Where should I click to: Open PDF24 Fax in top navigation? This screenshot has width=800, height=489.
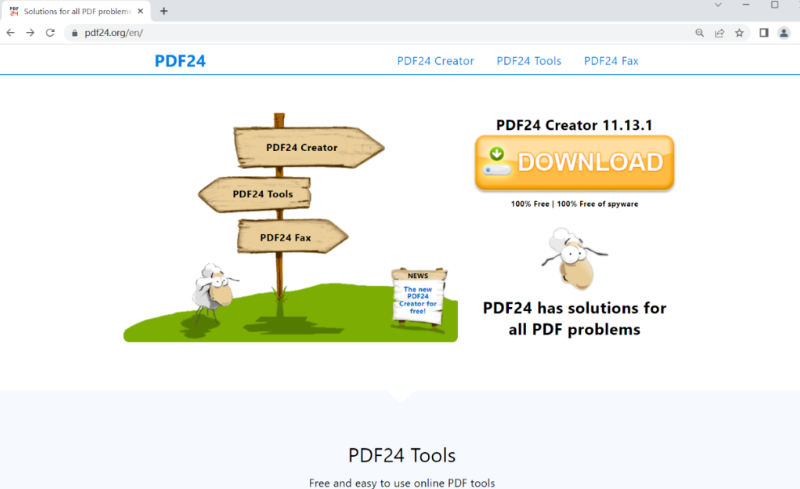[611, 61]
